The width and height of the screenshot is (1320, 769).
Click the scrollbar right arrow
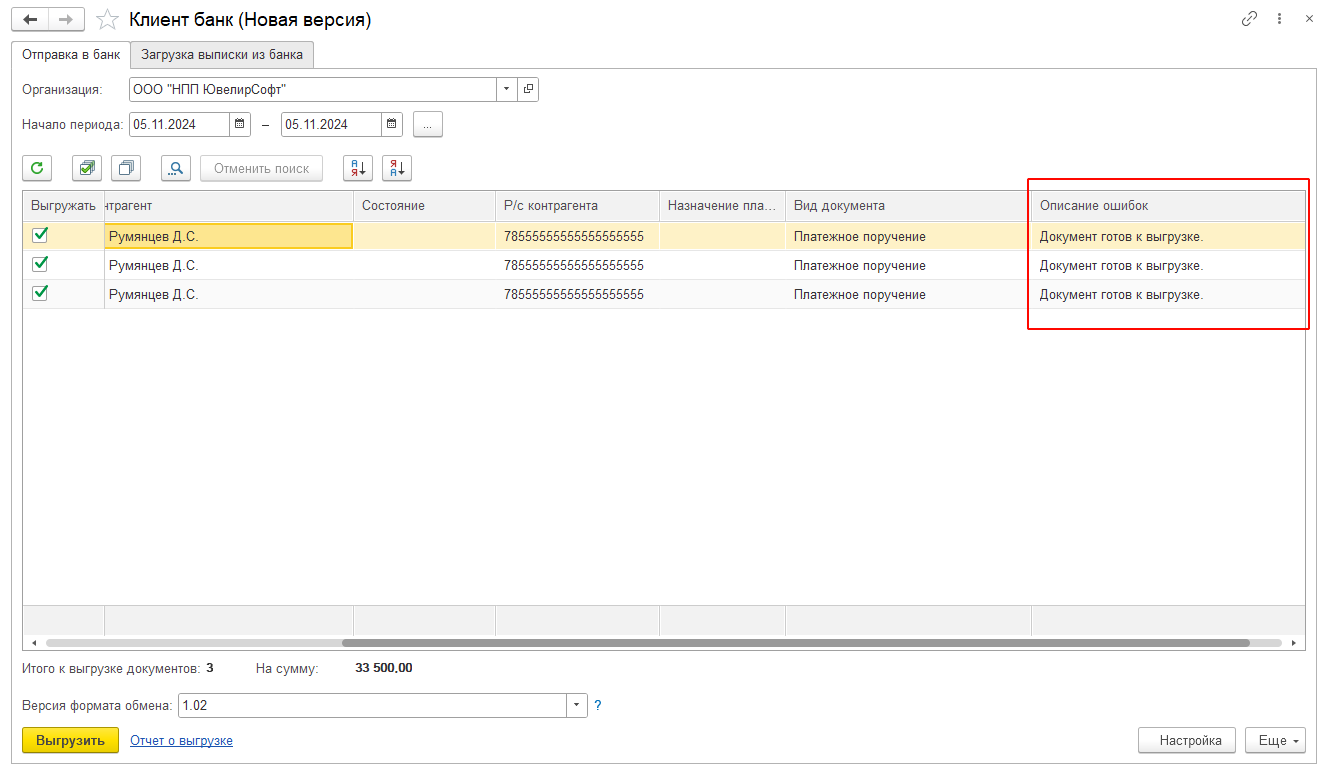click(x=1294, y=643)
